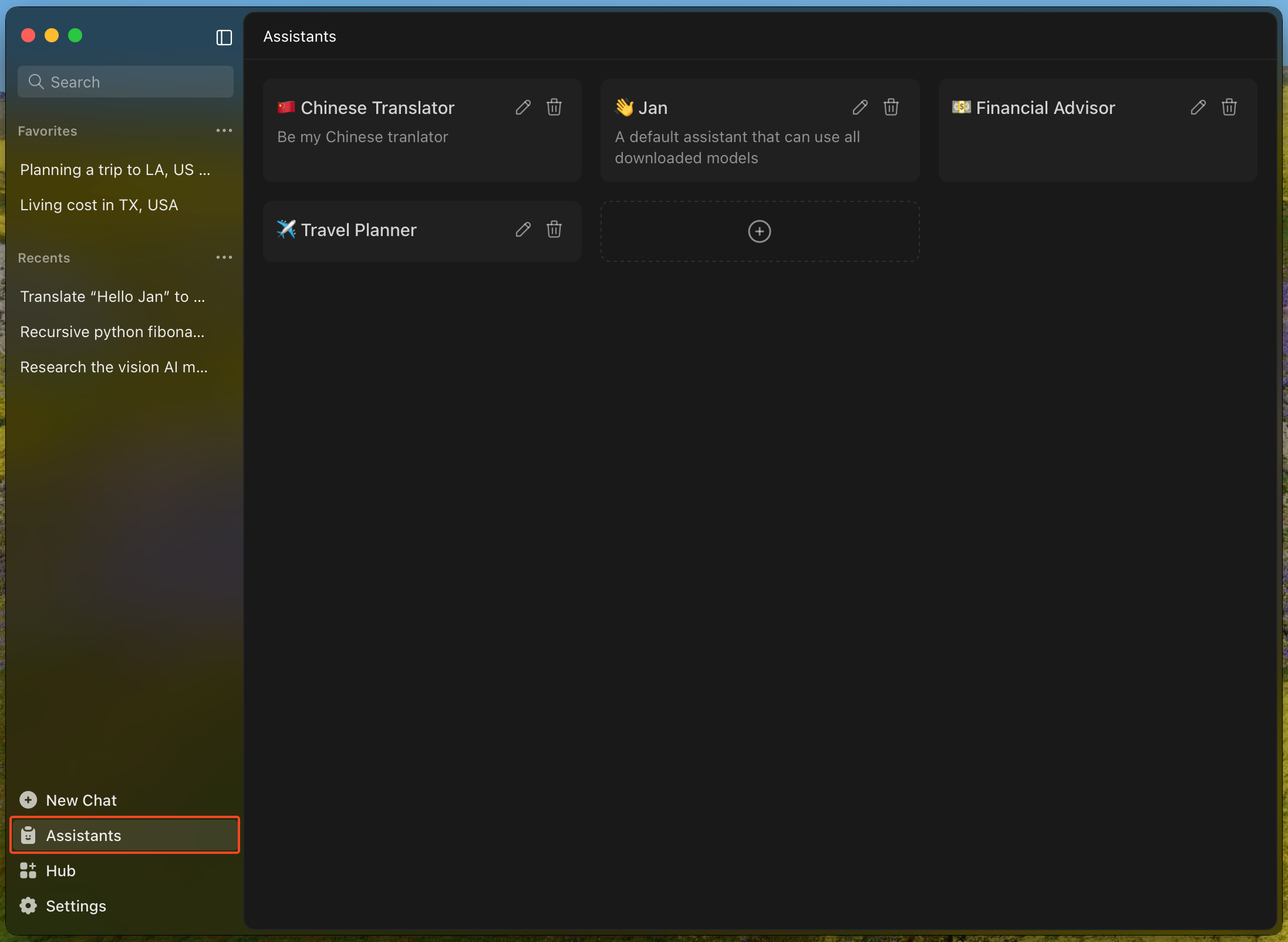Edit the Travel Planner assistant
This screenshot has height=942, width=1288.
[x=523, y=230]
